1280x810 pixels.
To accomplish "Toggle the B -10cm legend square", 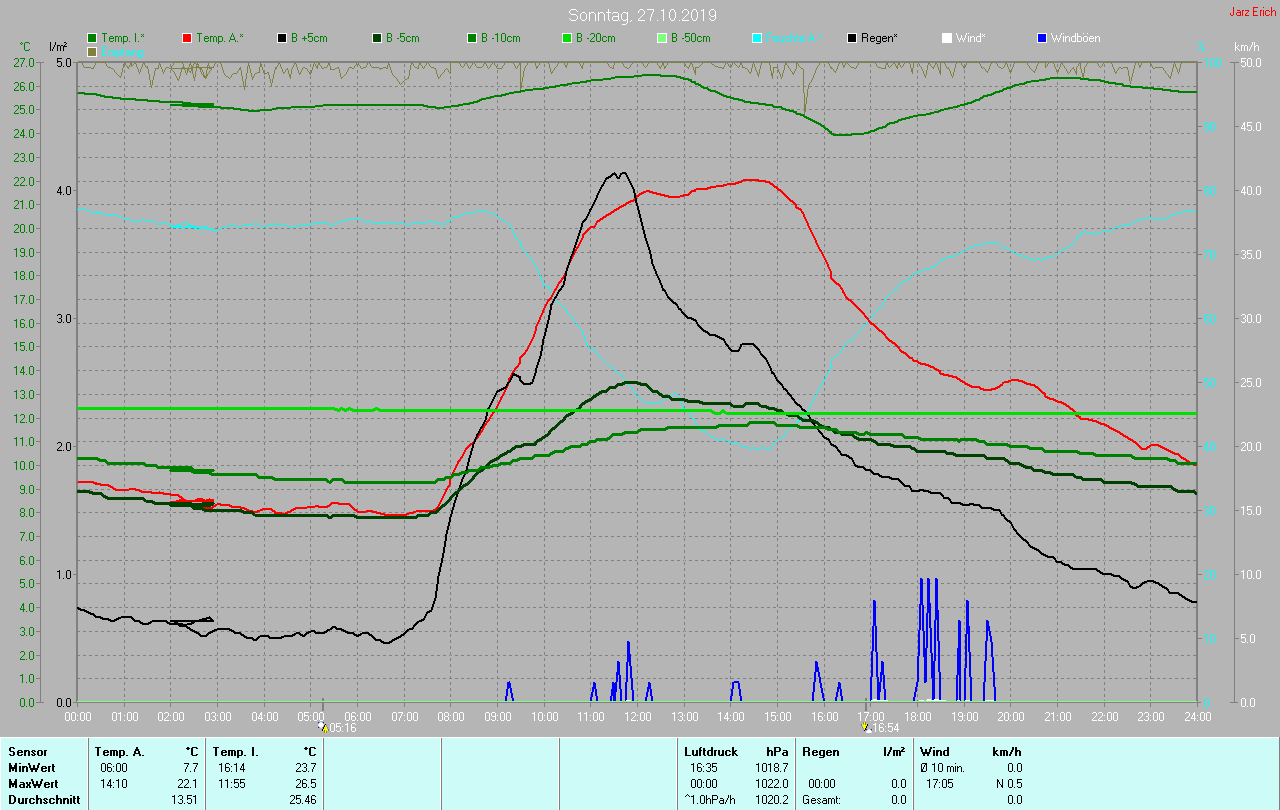I will pyautogui.click(x=472, y=38).
